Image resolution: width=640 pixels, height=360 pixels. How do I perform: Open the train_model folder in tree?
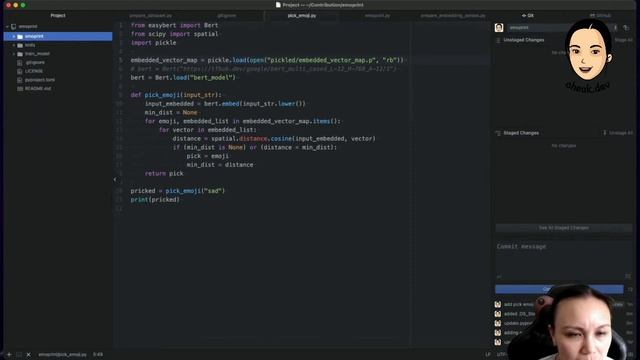click(37, 54)
